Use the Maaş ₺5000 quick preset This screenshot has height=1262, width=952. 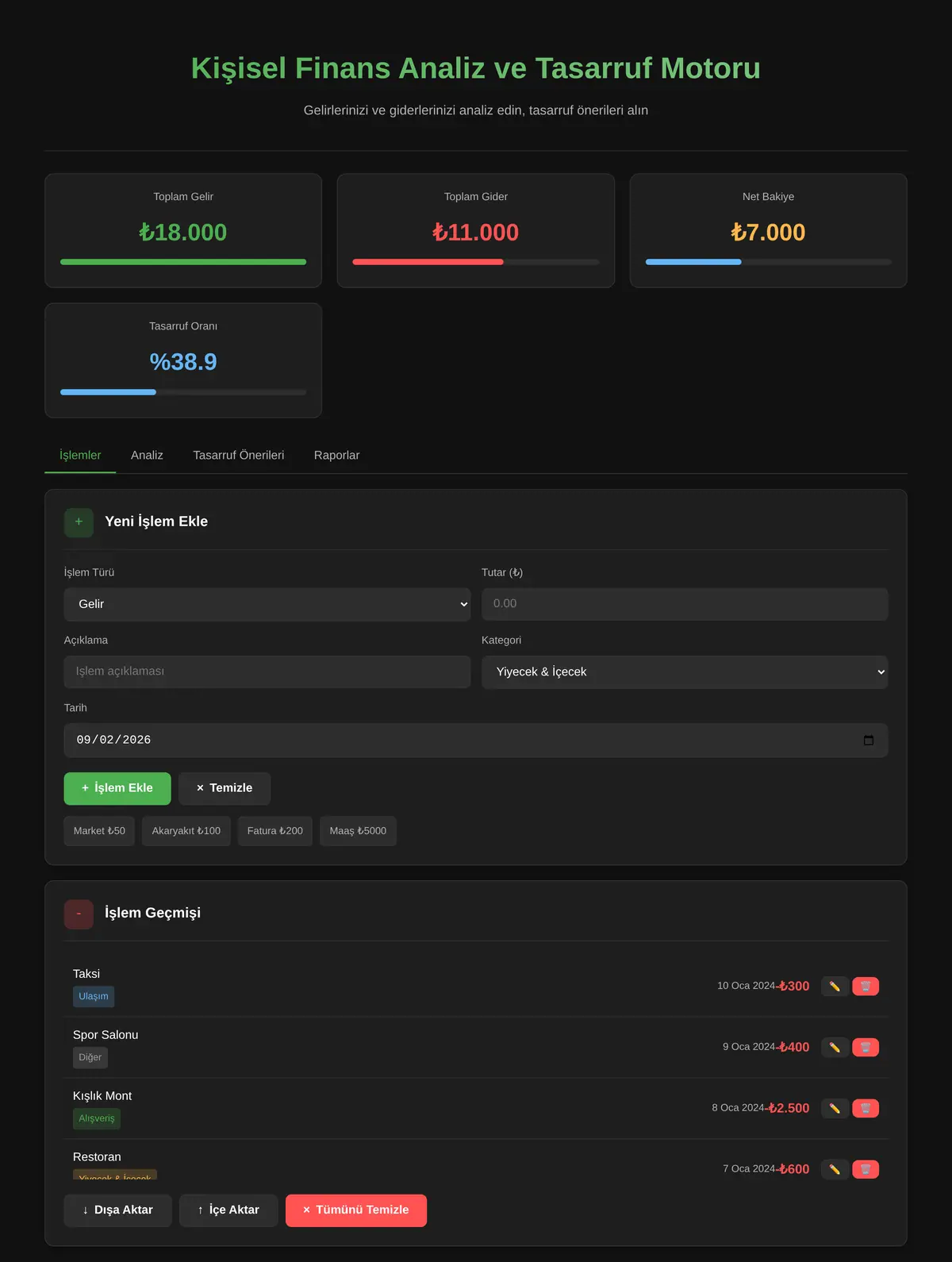pos(358,831)
